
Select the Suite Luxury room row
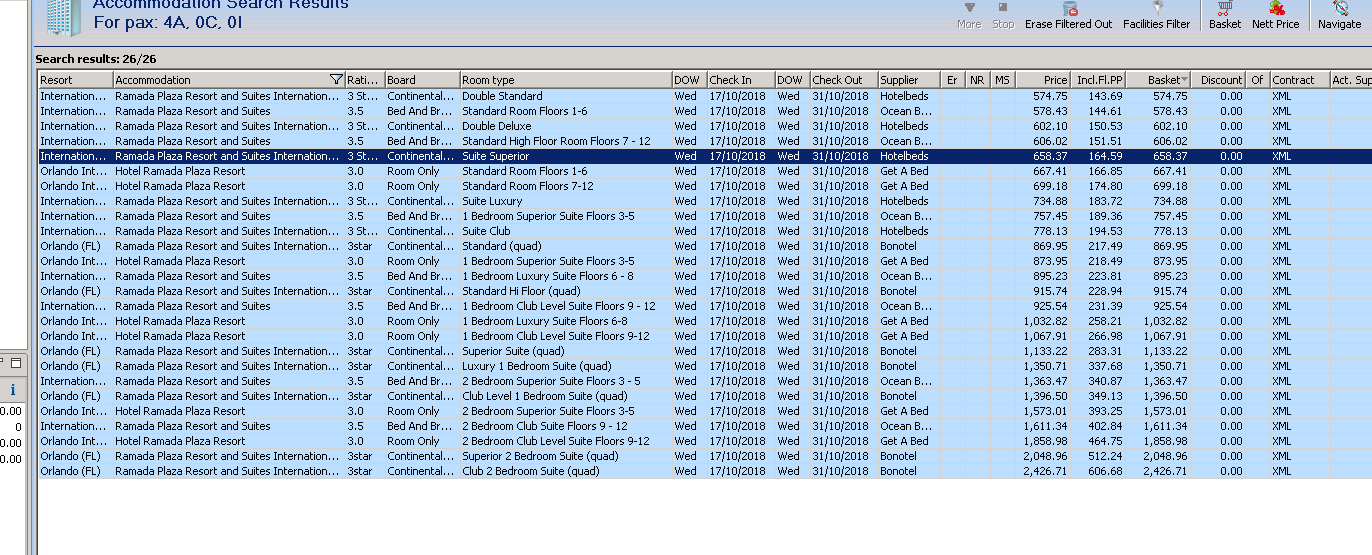[705, 201]
